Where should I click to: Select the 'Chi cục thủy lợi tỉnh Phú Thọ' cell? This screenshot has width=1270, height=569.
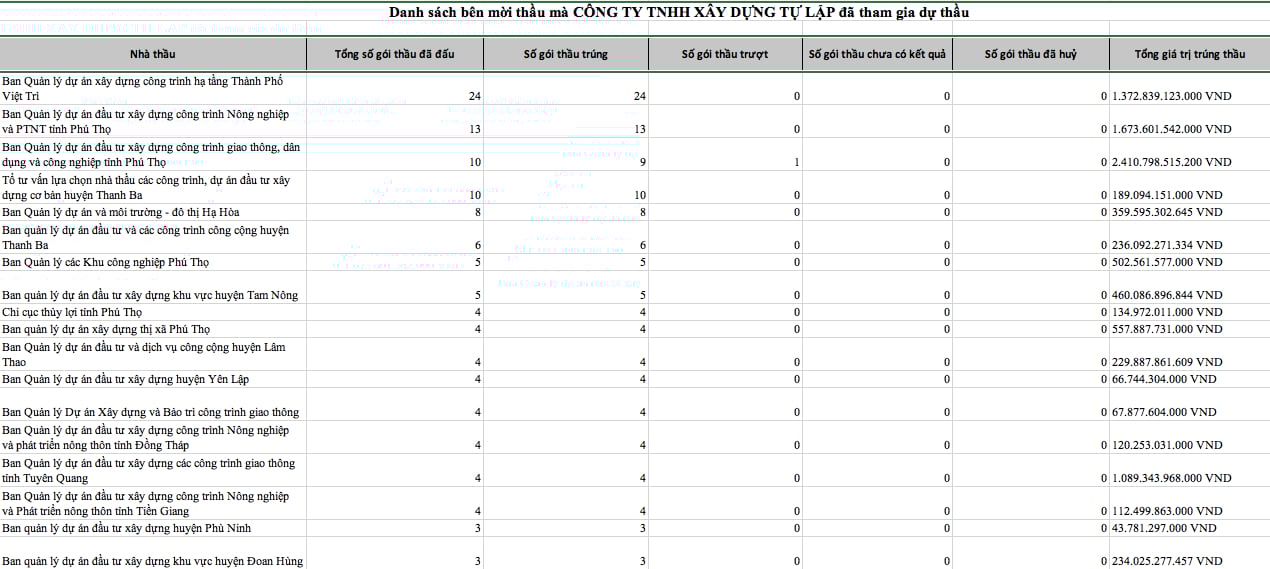tap(72, 312)
